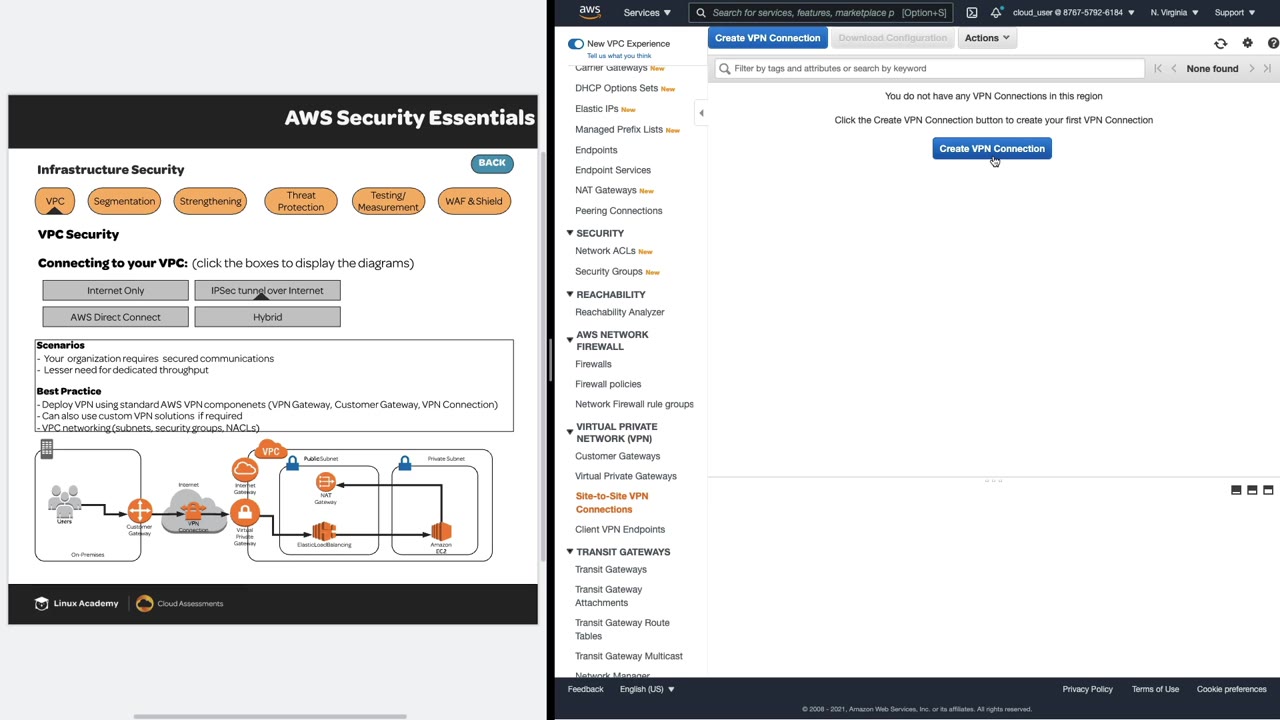This screenshot has height=720, width=1280.
Task: Jump to the last results page
Action: coord(1267,69)
